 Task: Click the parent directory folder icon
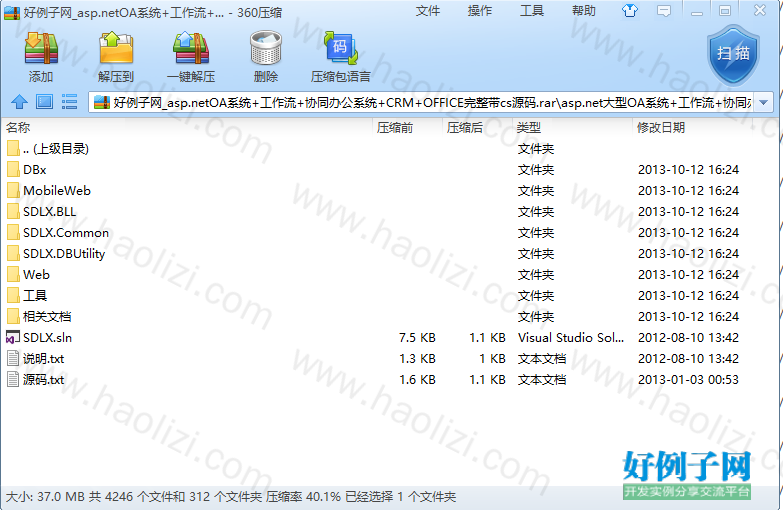[13, 148]
